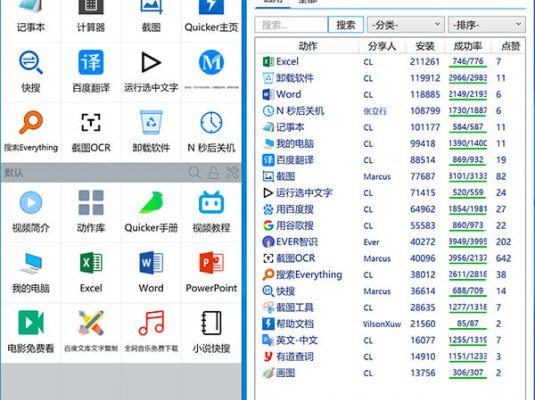Image resolution: width=535 pixels, height=400 pixels.
Task: Play the 视频简介 video intro tile
Action: point(31,212)
